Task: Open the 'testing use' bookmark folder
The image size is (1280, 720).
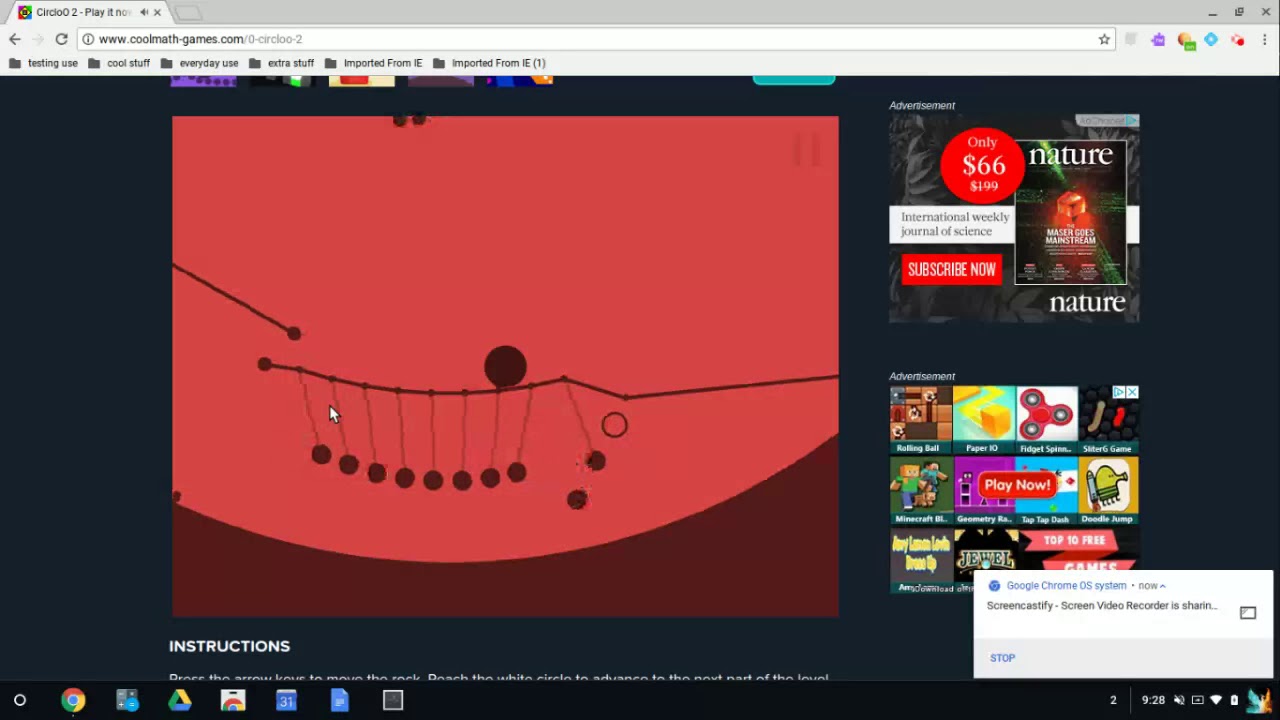Action: tap(43, 63)
